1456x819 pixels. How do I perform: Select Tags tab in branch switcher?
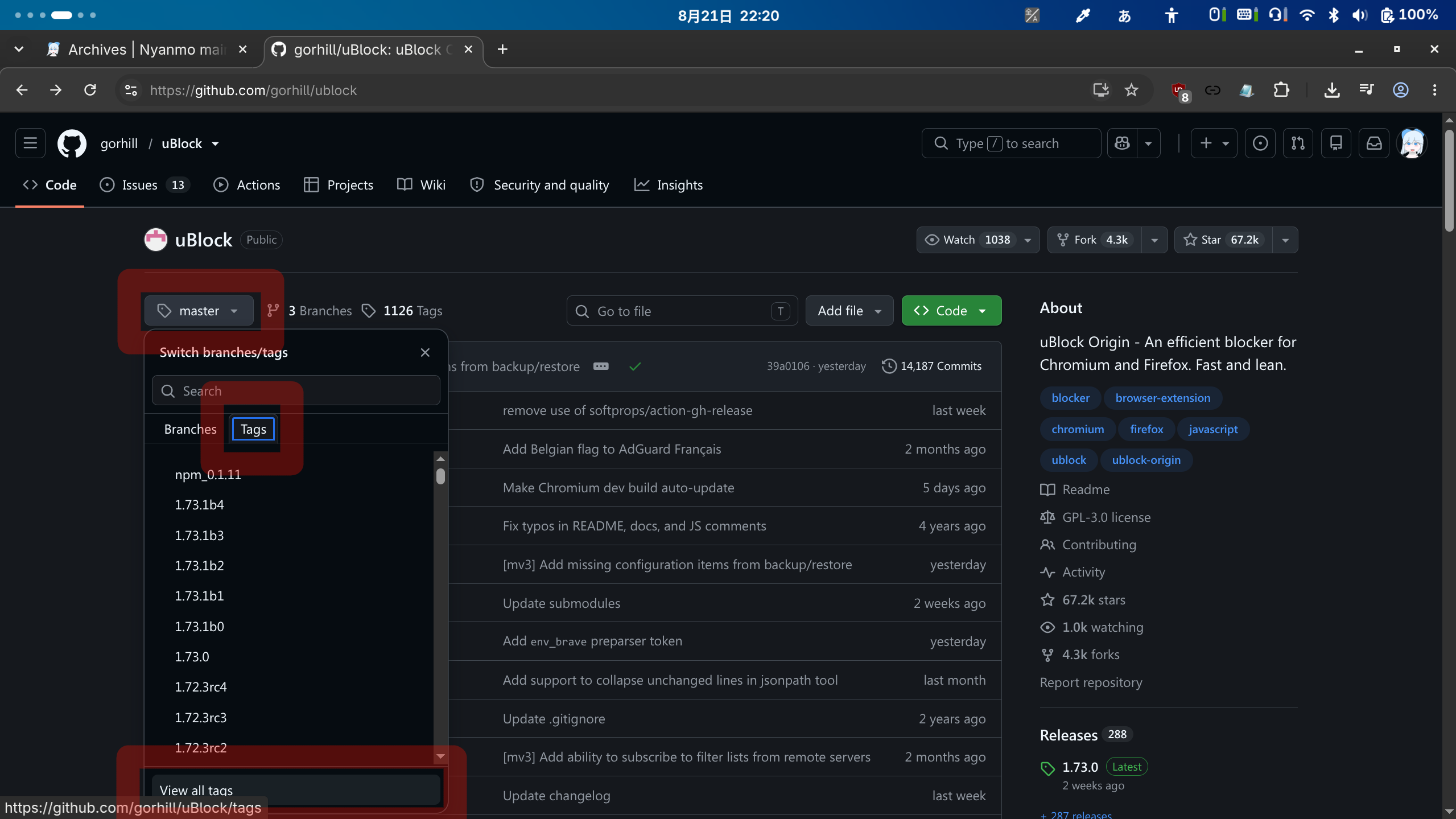pyautogui.click(x=253, y=429)
